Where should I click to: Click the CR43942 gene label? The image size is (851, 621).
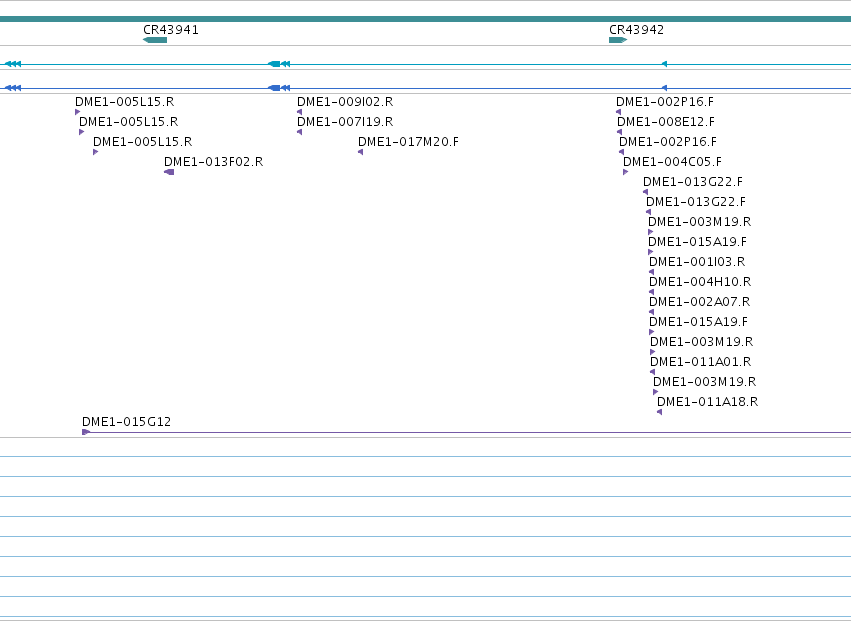coord(637,30)
